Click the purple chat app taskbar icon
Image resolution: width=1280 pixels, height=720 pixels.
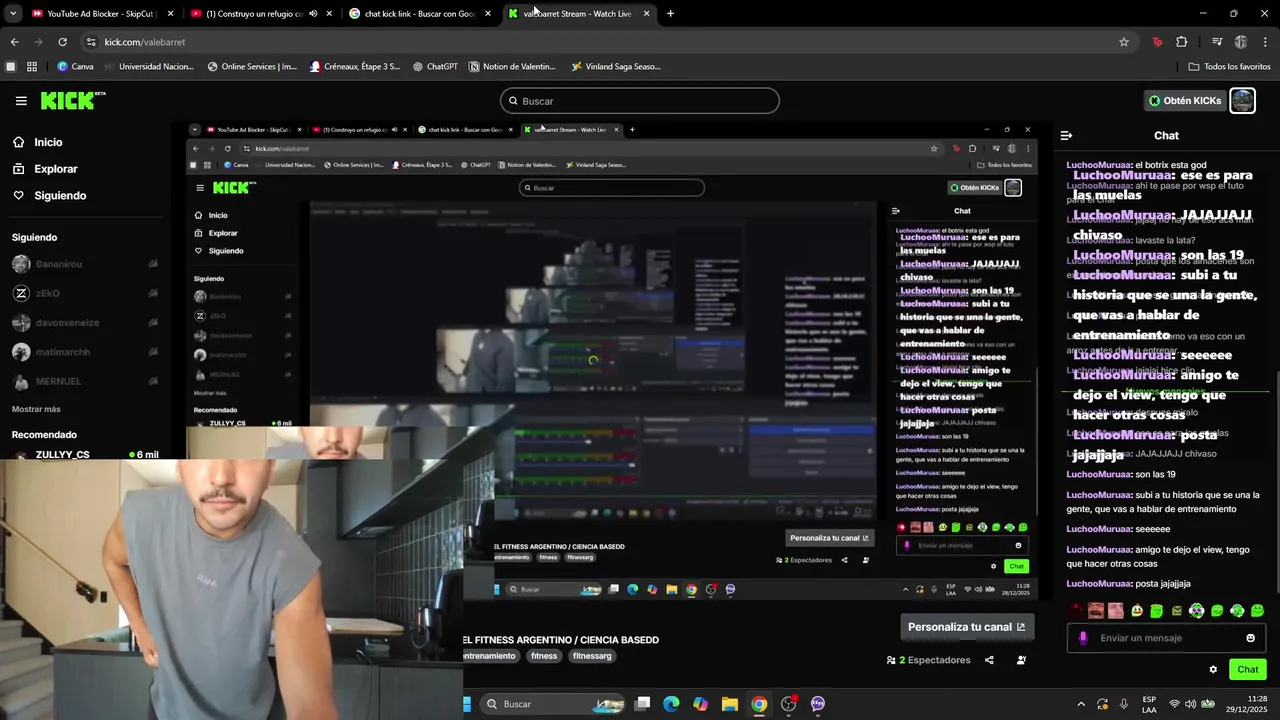(x=818, y=704)
